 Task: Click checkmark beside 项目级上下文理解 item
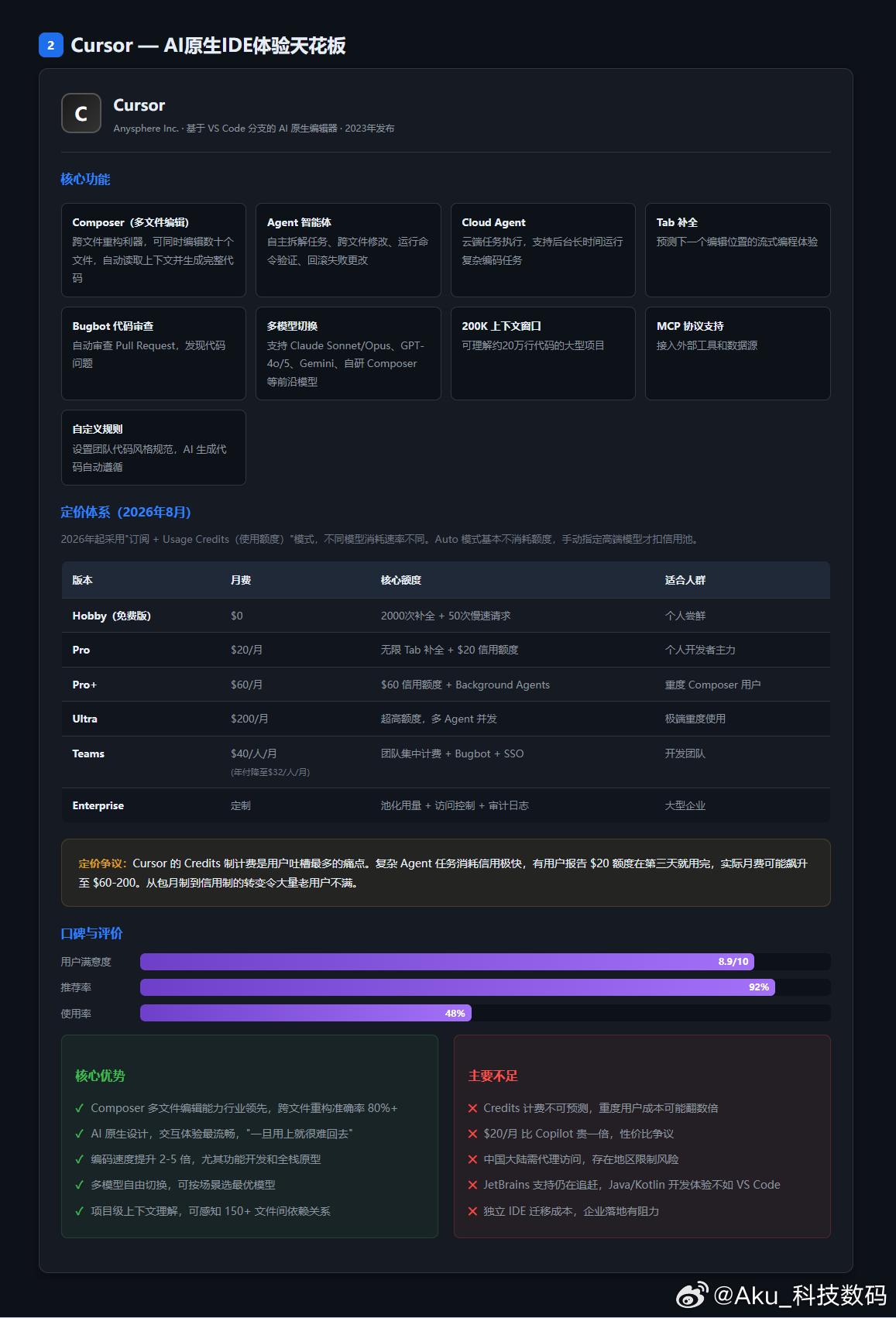point(79,1211)
